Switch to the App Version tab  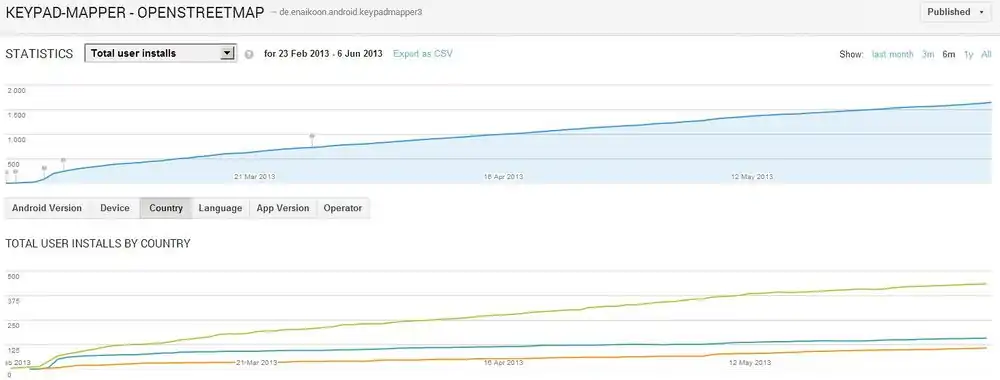click(283, 208)
